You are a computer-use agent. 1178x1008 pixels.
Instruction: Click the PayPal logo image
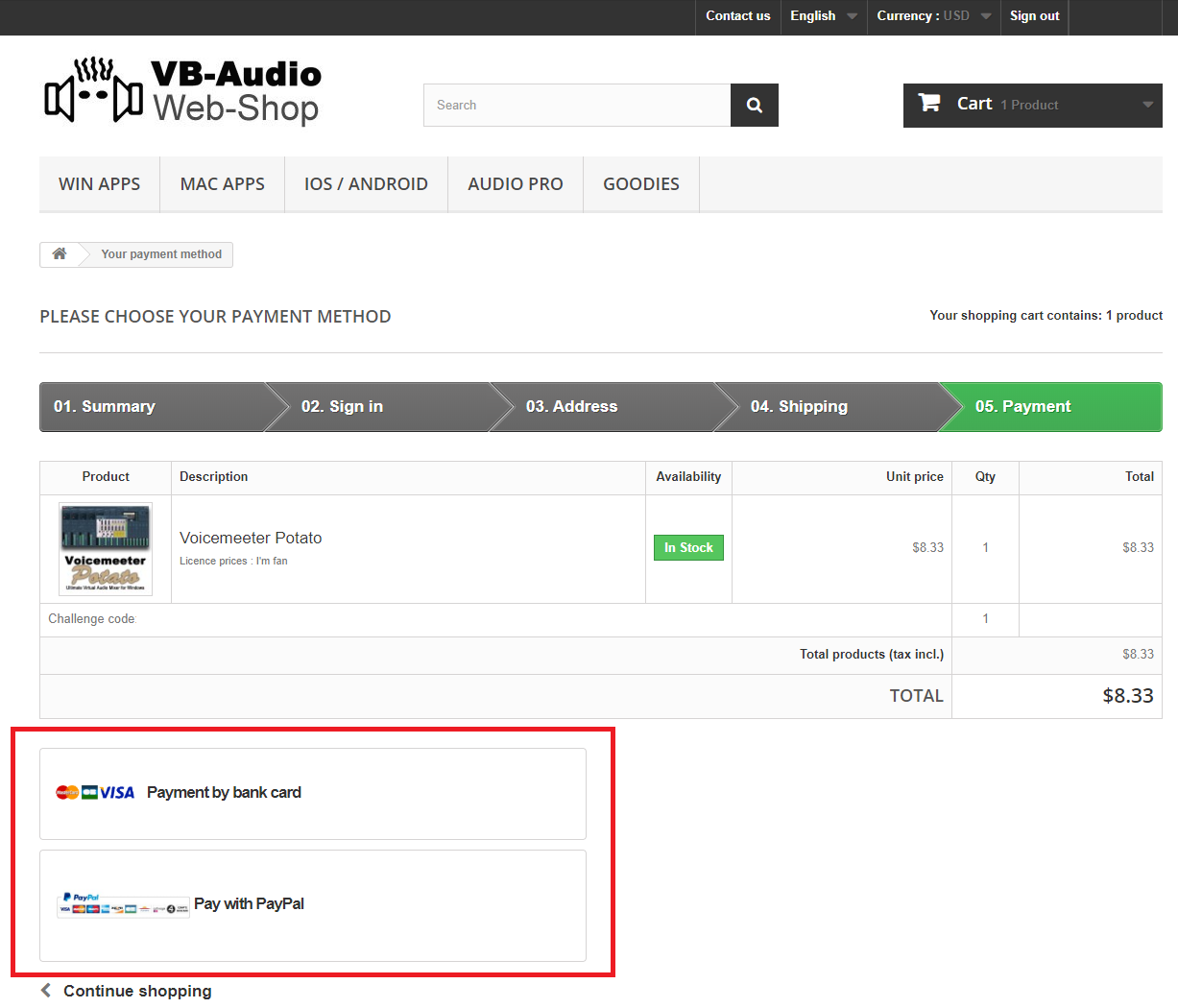(x=123, y=904)
